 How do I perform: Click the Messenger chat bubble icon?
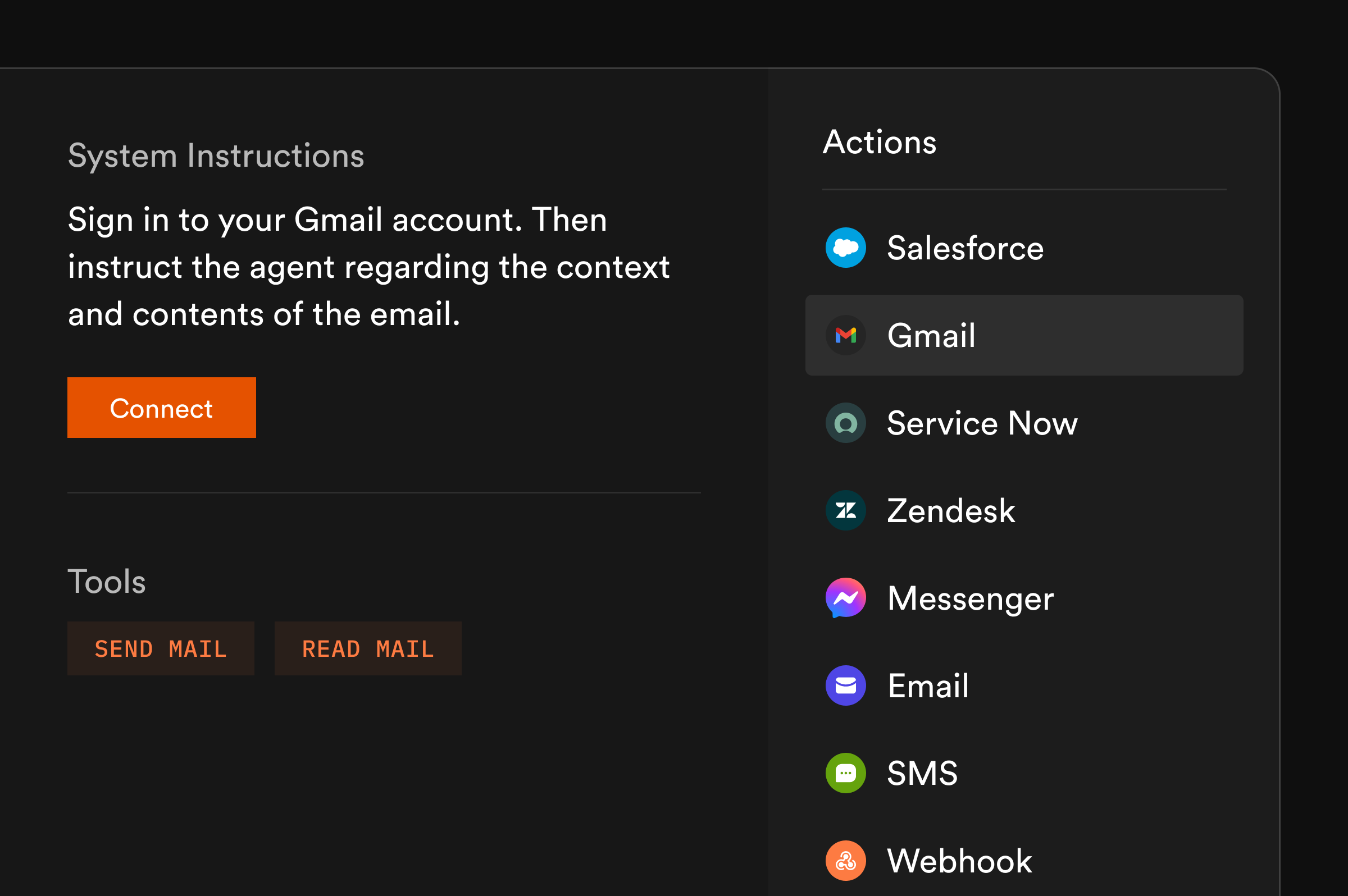point(845,598)
